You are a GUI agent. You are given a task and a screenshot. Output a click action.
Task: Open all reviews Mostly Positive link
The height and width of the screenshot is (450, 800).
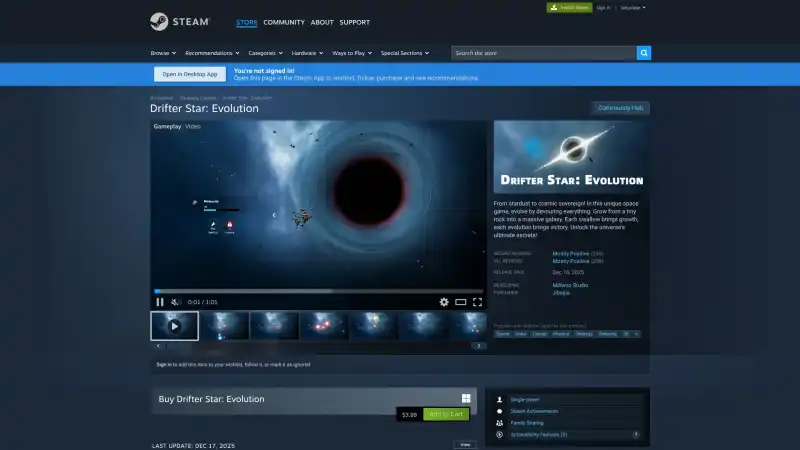(570, 261)
